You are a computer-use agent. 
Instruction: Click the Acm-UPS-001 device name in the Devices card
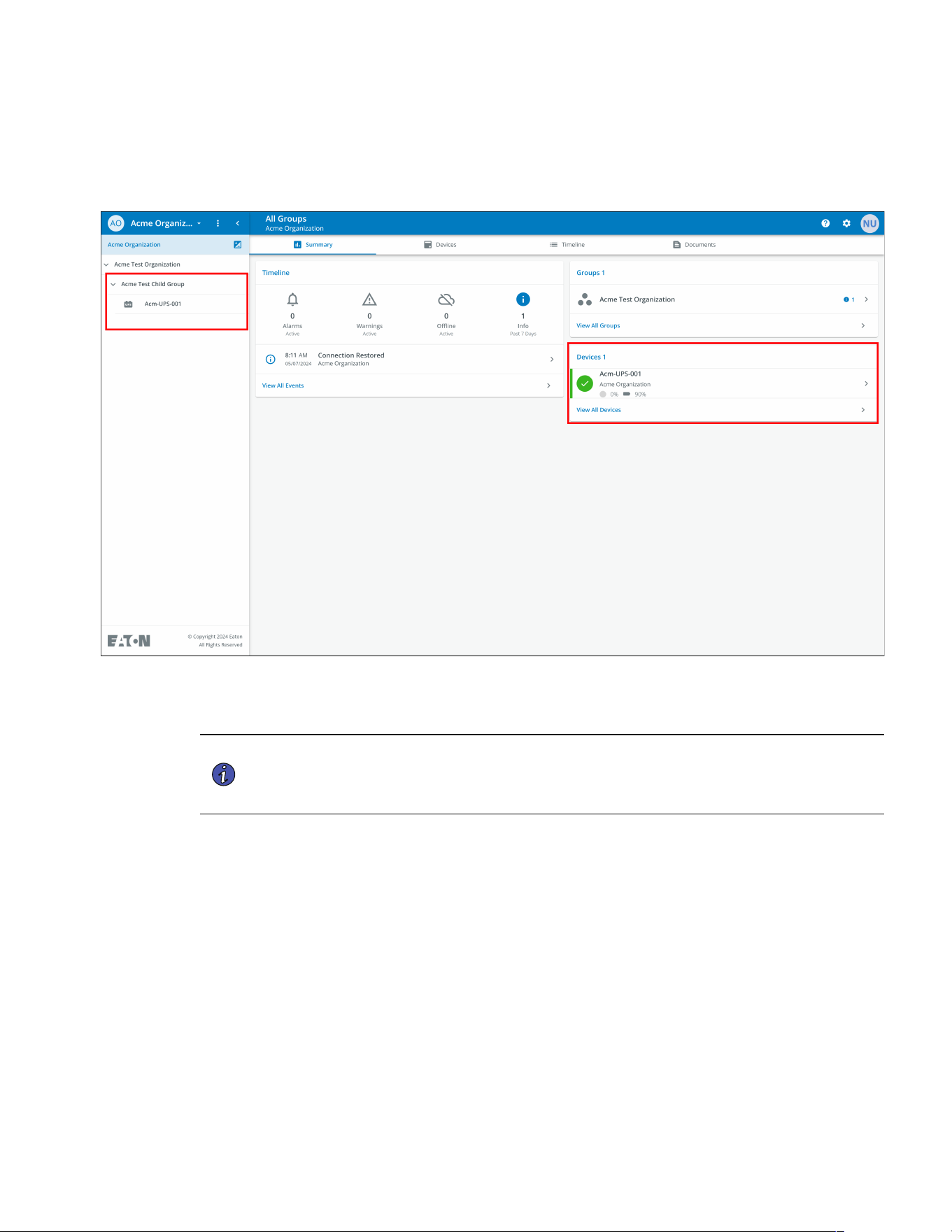tap(620, 374)
